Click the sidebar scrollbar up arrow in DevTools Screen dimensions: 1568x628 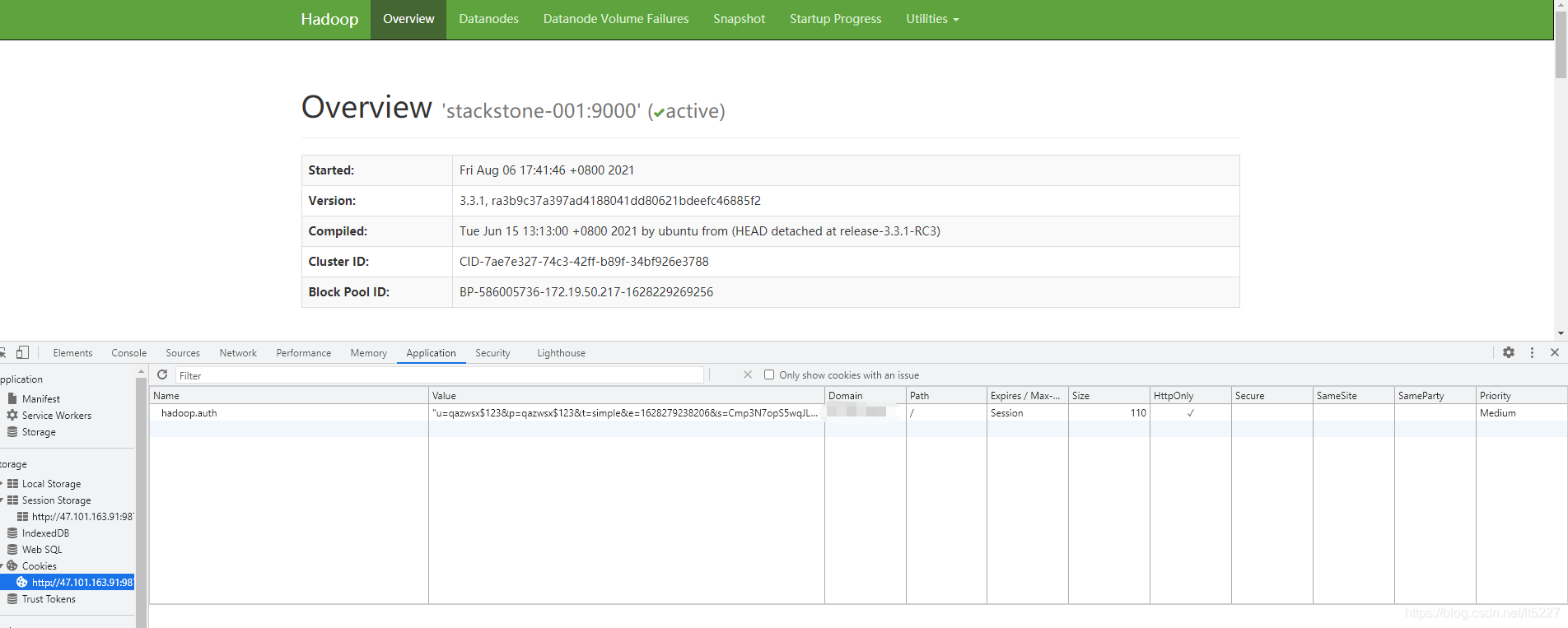pyautogui.click(x=141, y=372)
